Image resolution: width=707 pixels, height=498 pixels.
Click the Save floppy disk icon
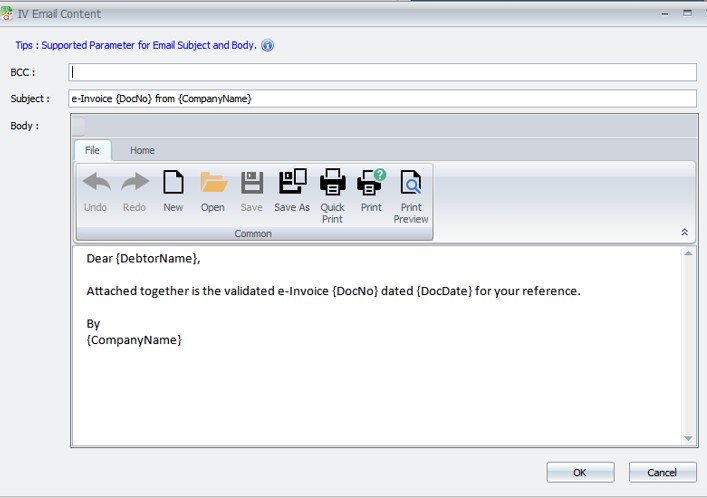(x=252, y=184)
